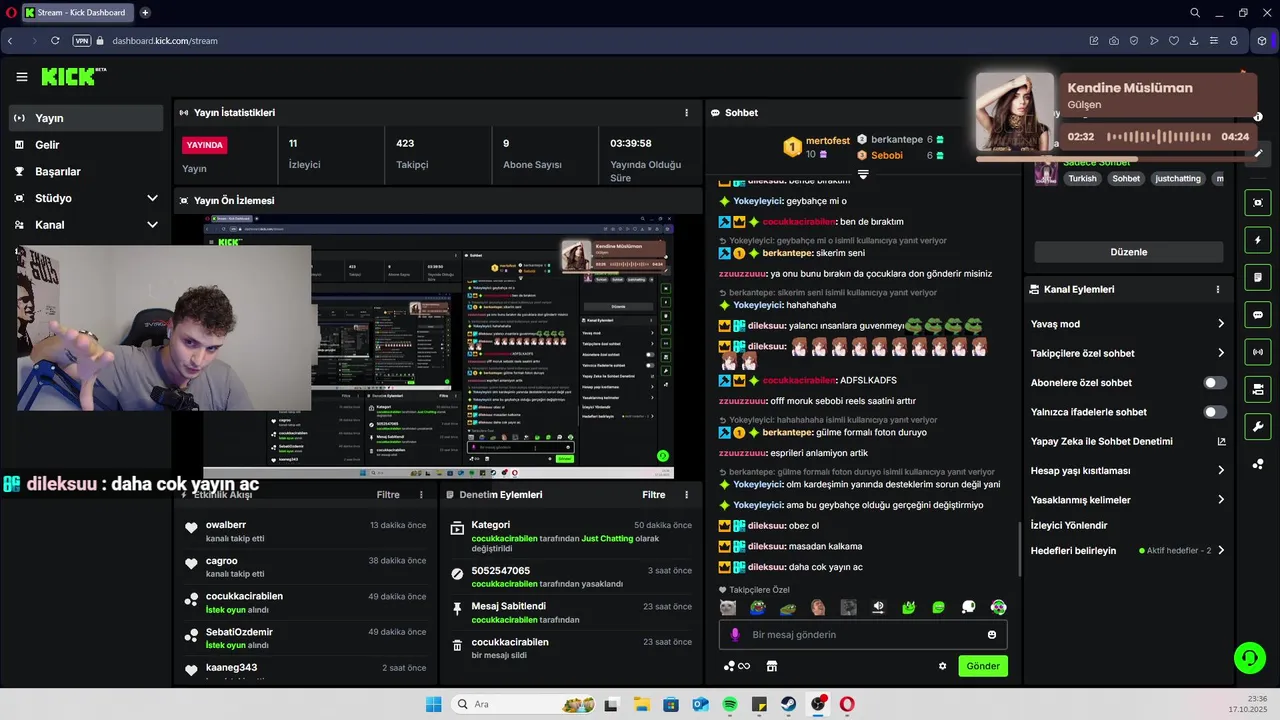The width and height of the screenshot is (1280, 720).
Task: Click the pencil edit icon on right rail
Action: pos(1258,154)
